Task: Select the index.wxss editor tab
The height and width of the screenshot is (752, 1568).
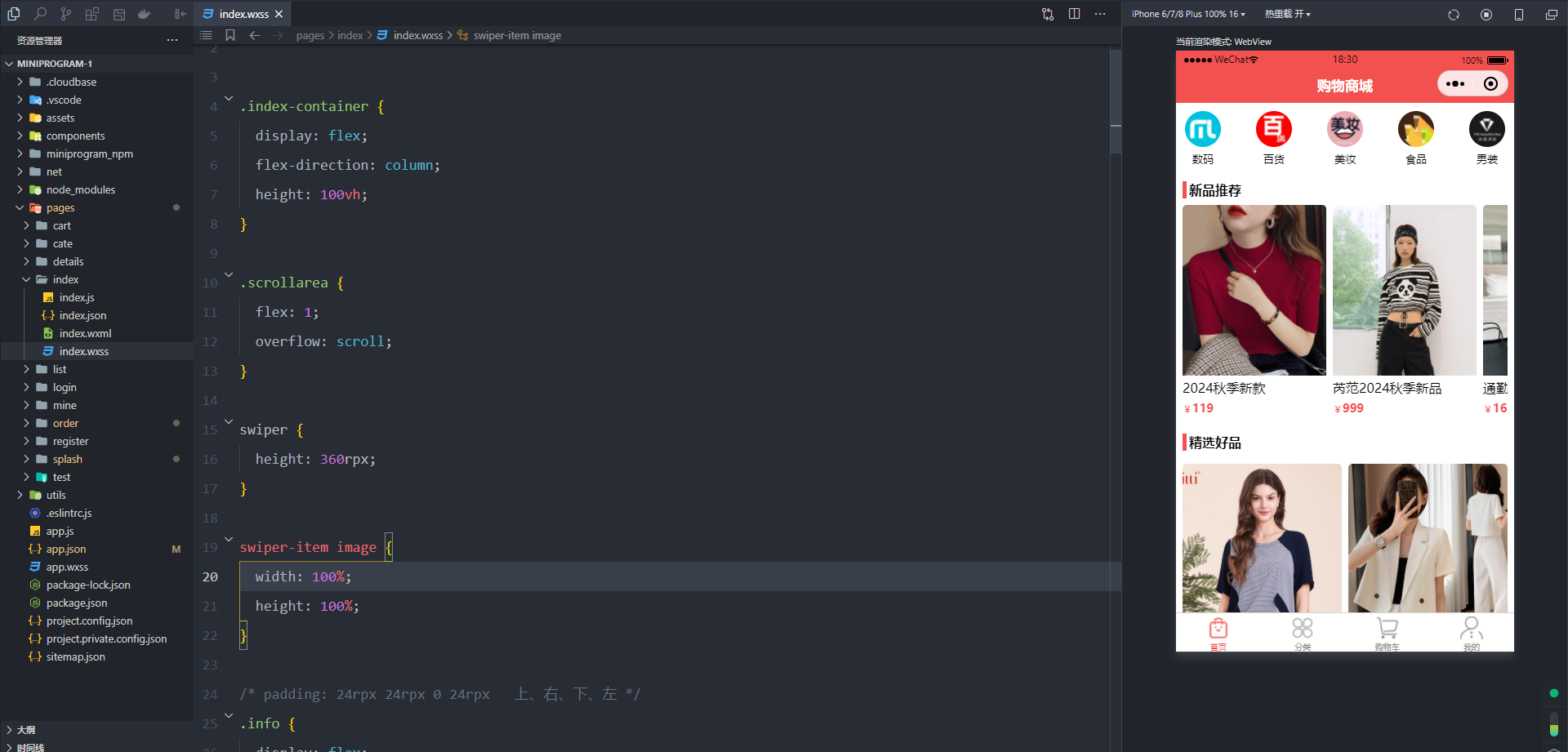Action: [243, 14]
